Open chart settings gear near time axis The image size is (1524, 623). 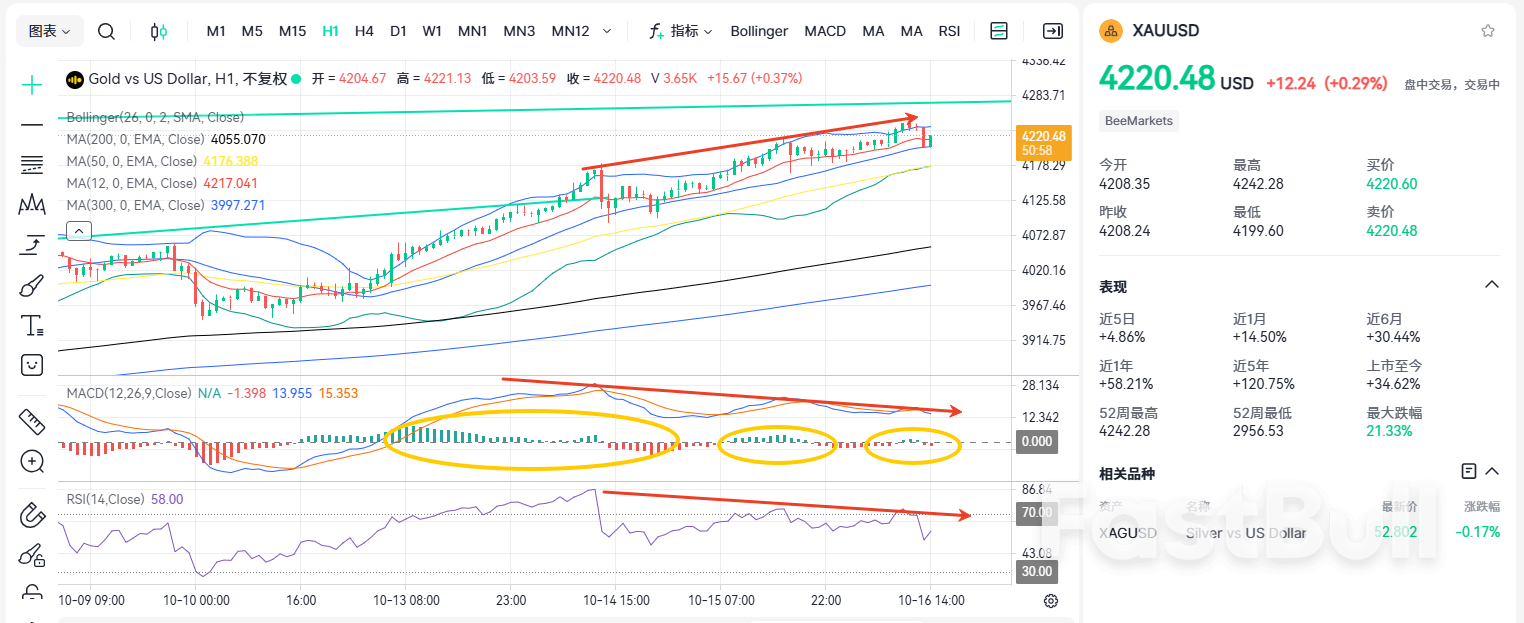(1051, 601)
